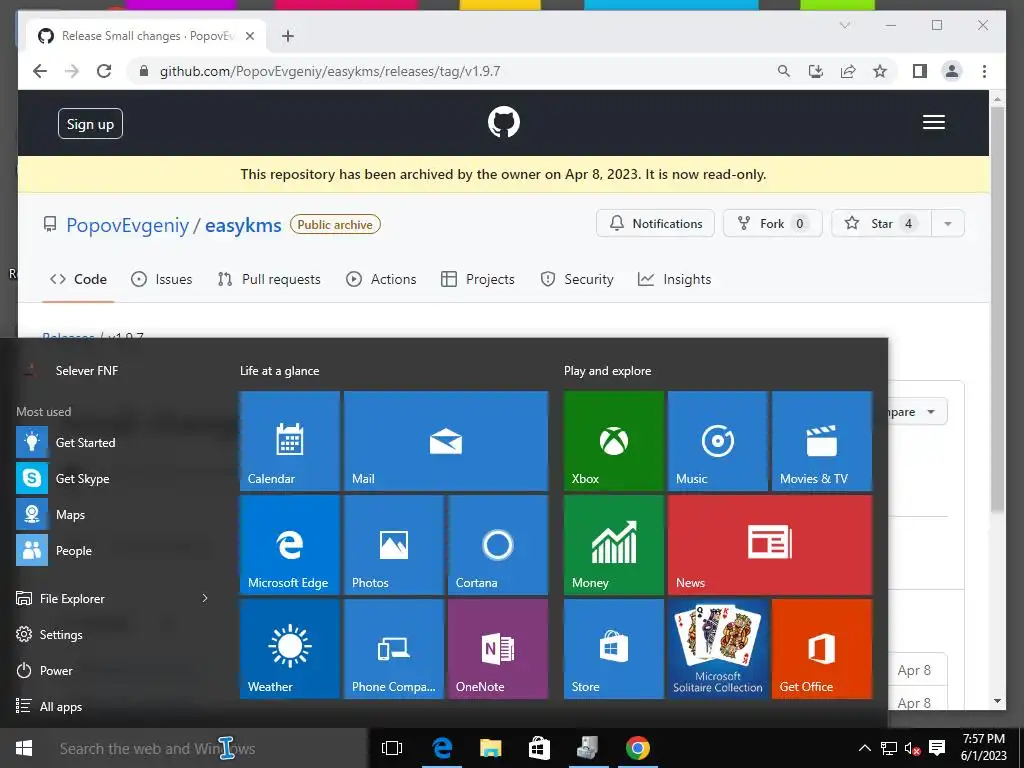Screen dimensions: 1024x768
Task: Star the easykms repository
Action: (x=882, y=223)
